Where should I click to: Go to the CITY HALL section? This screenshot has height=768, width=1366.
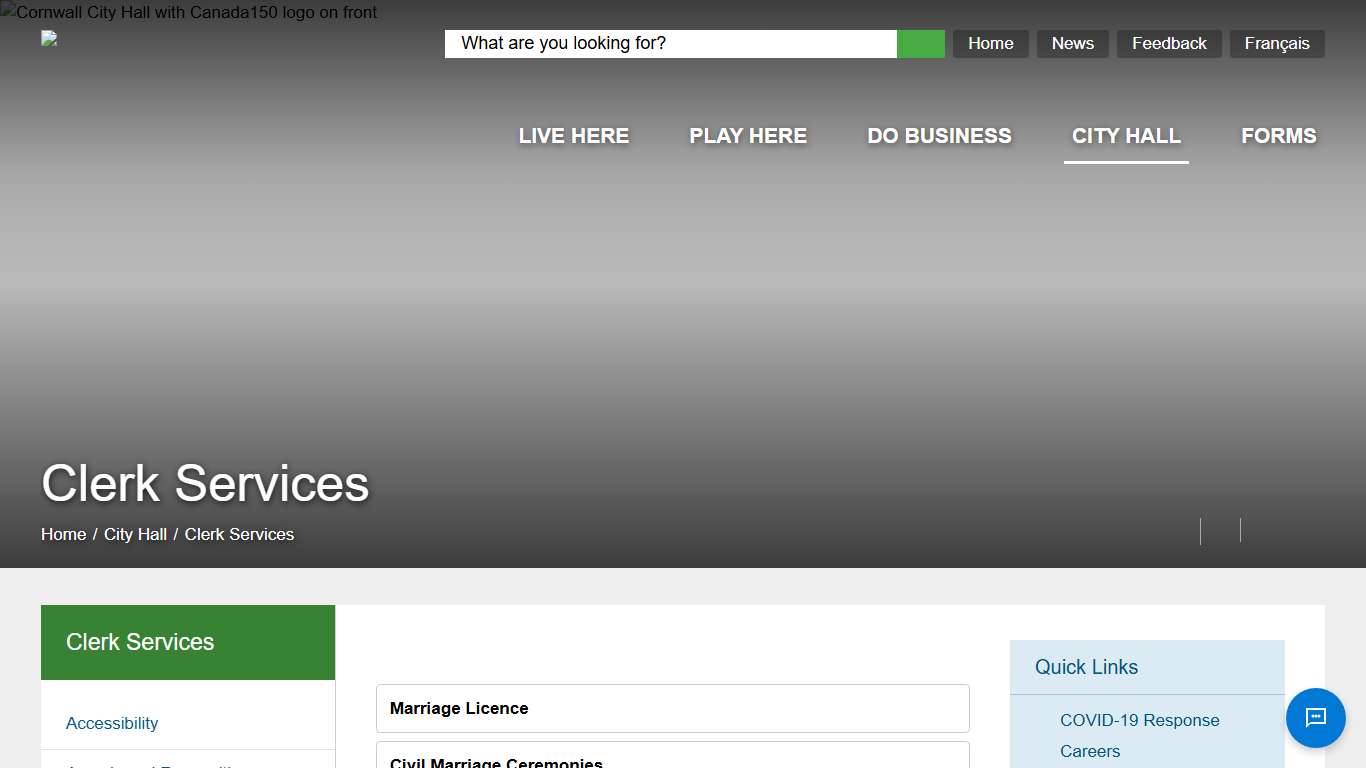click(1126, 136)
